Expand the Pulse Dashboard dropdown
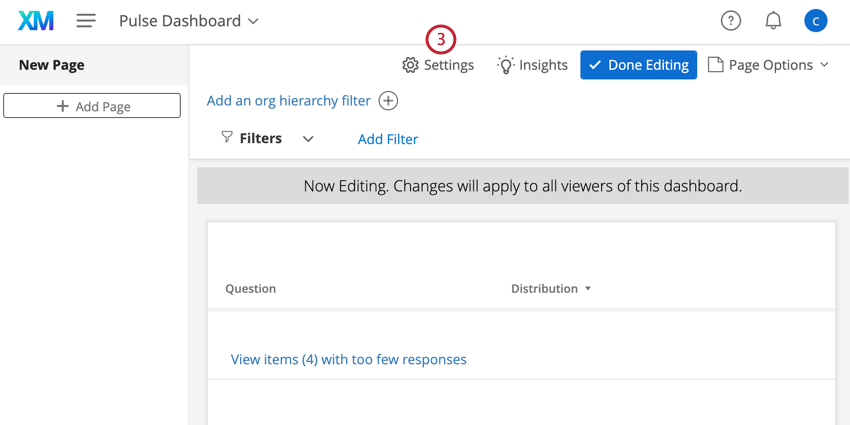 click(253, 22)
